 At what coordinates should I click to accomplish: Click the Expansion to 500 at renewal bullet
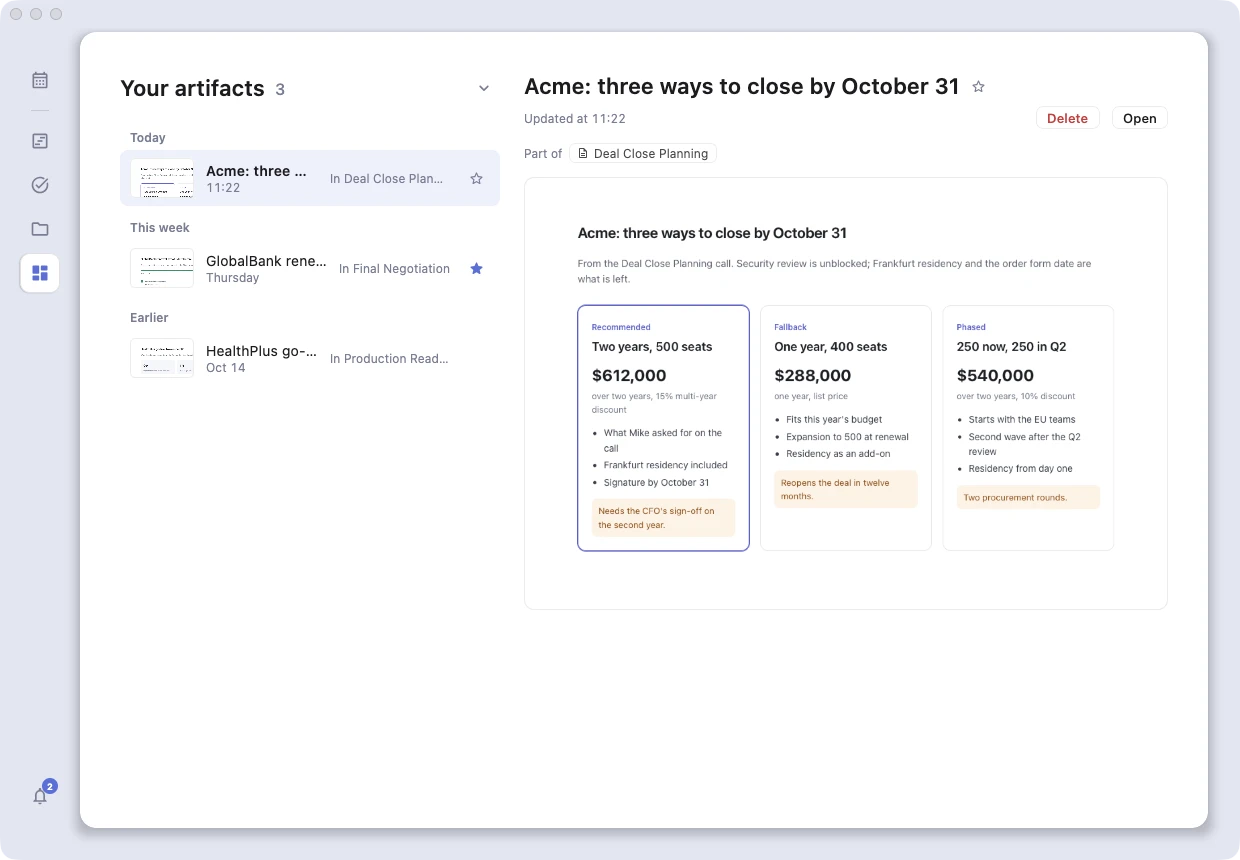coord(847,437)
